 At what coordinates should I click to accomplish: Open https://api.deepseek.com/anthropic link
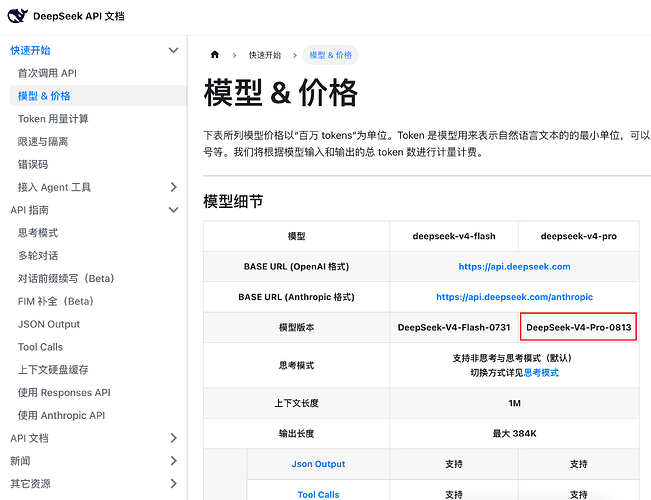514,297
